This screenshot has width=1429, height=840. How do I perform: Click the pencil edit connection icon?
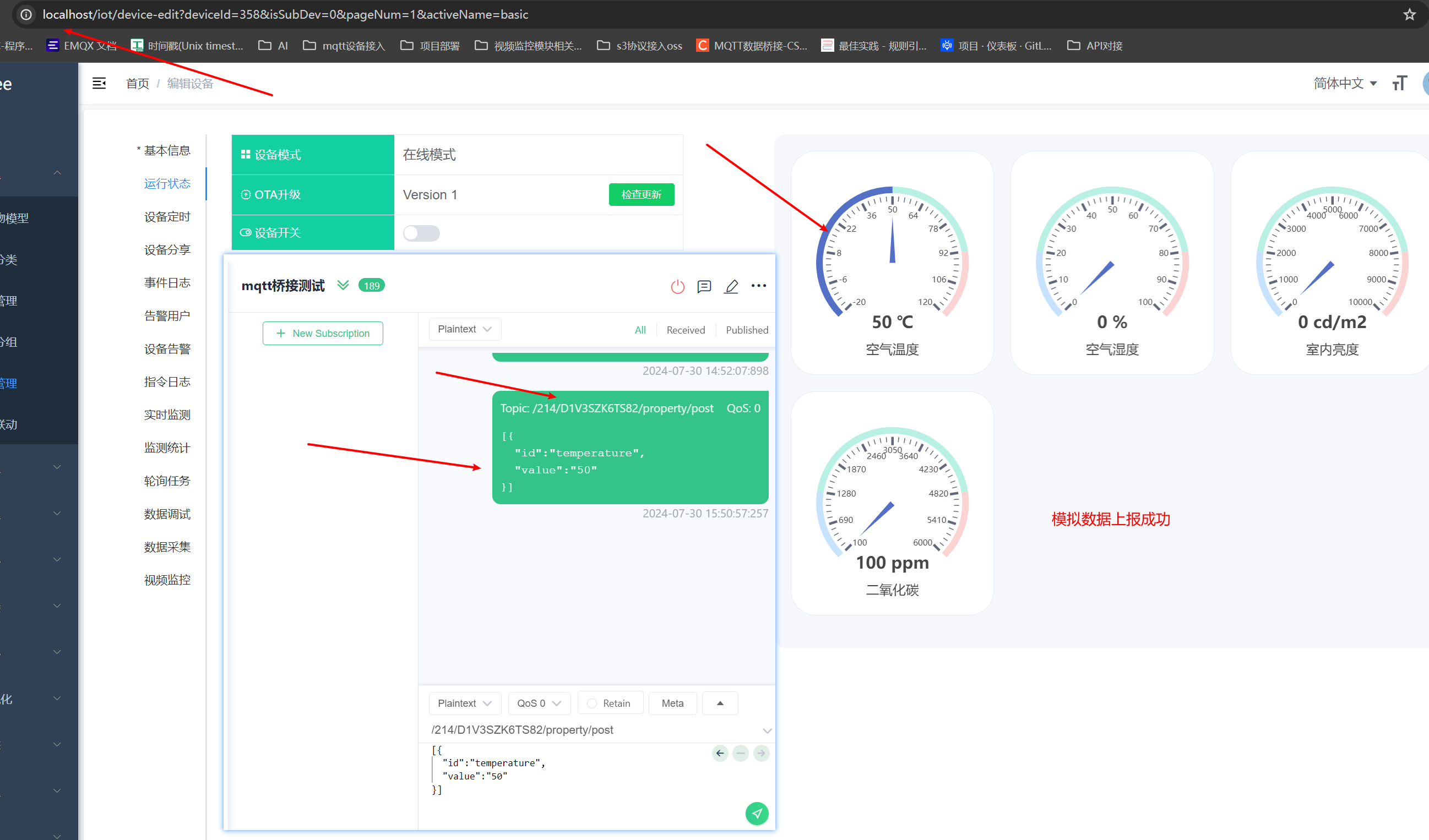point(731,286)
